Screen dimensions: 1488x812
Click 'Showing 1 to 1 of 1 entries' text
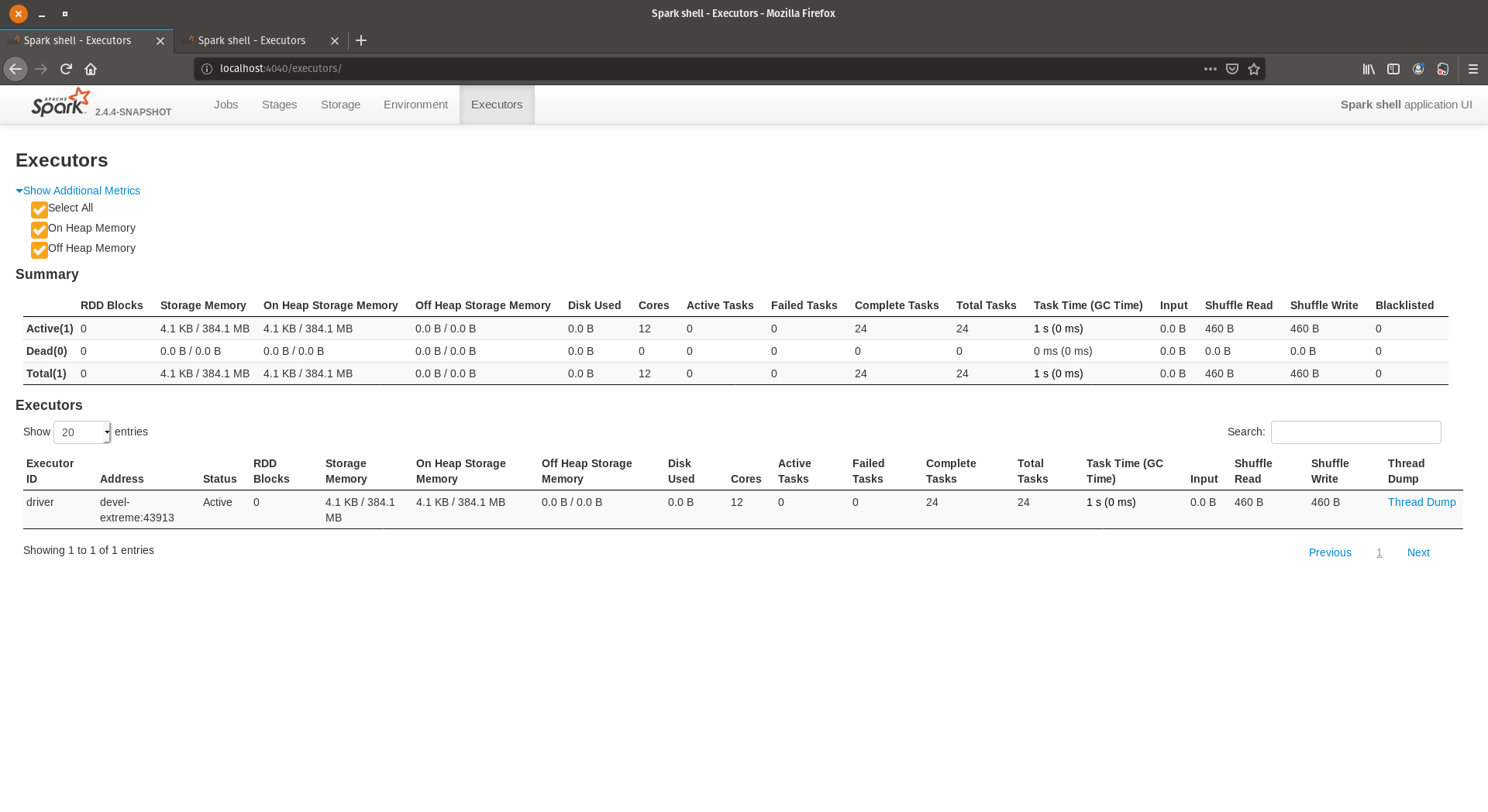[x=88, y=550]
